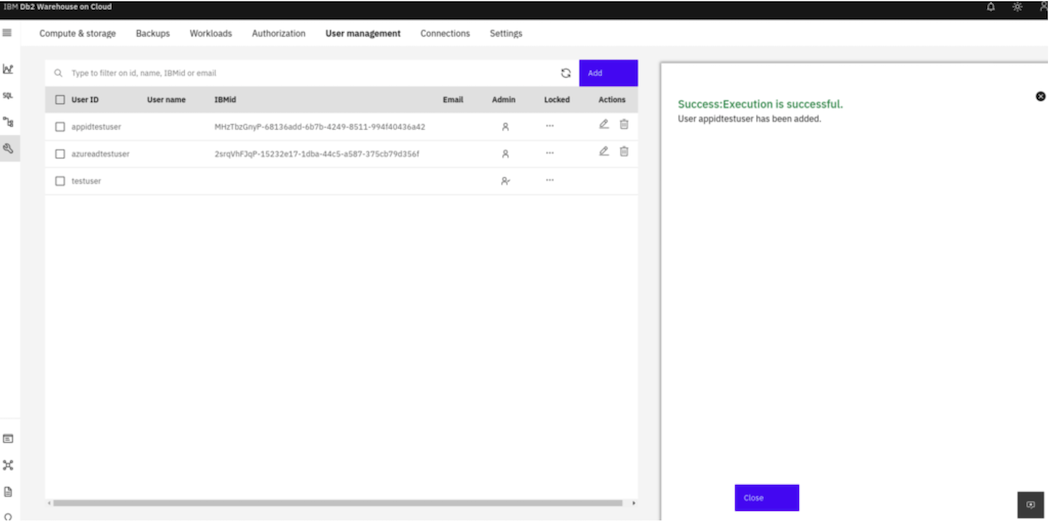Open the document icon in lower sidebar
The image size is (1050, 521).
point(8,492)
